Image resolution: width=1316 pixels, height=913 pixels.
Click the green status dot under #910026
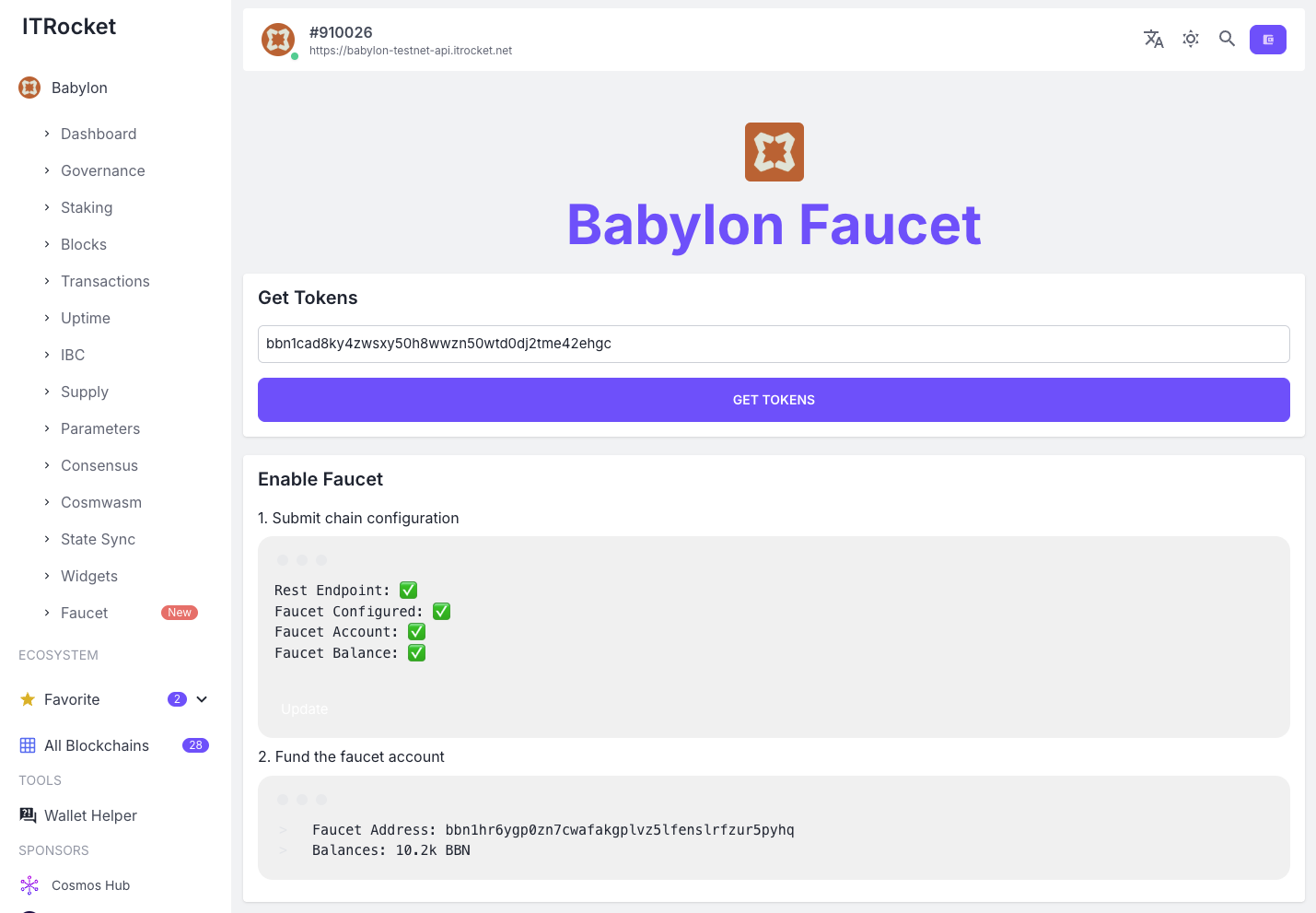click(x=294, y=55)
